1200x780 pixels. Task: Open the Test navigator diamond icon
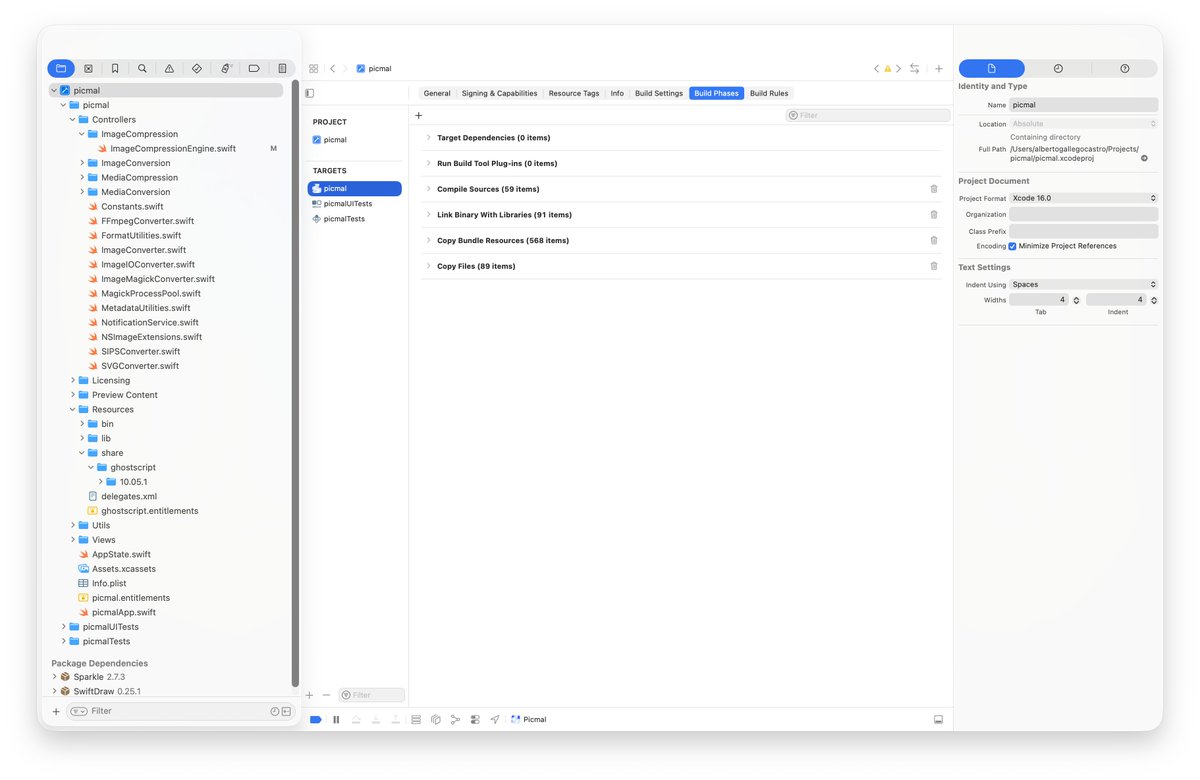[x=197, y=68]
